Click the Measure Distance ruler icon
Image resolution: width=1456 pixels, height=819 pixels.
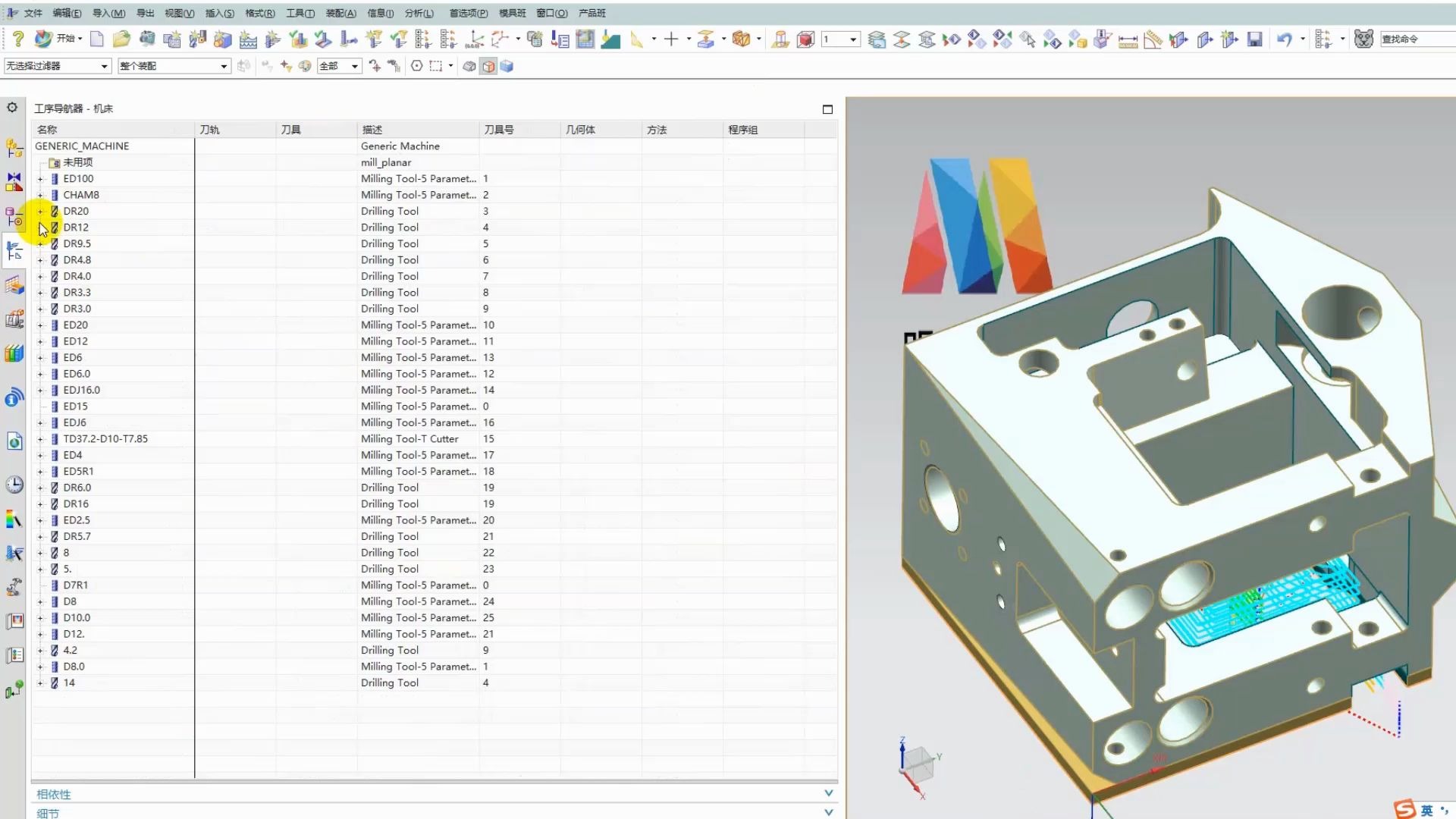tap(1128, 39)
